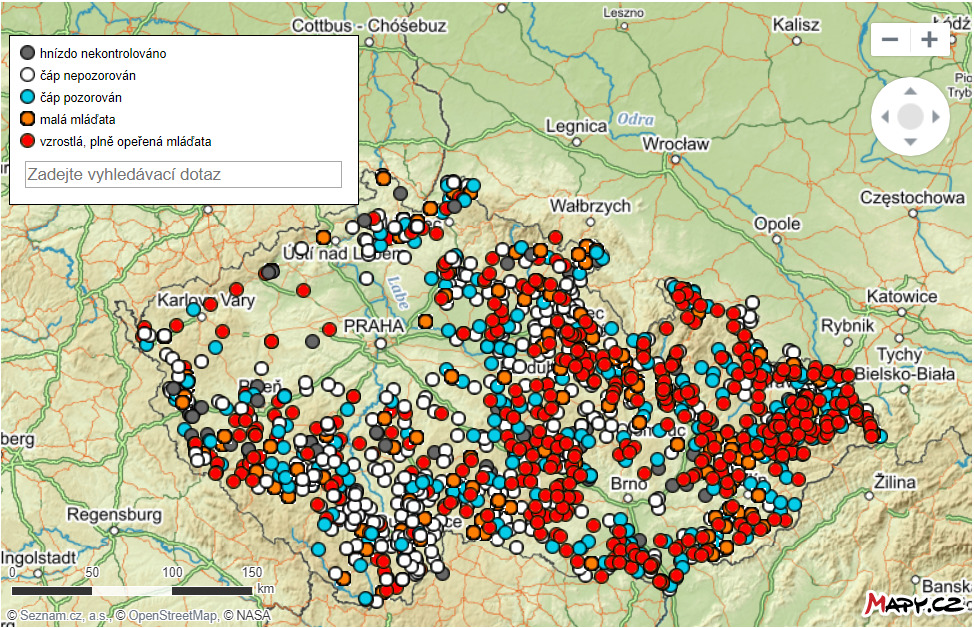Click the Rybnik city label
Screen dimensions: 974x628
(847, 325)
